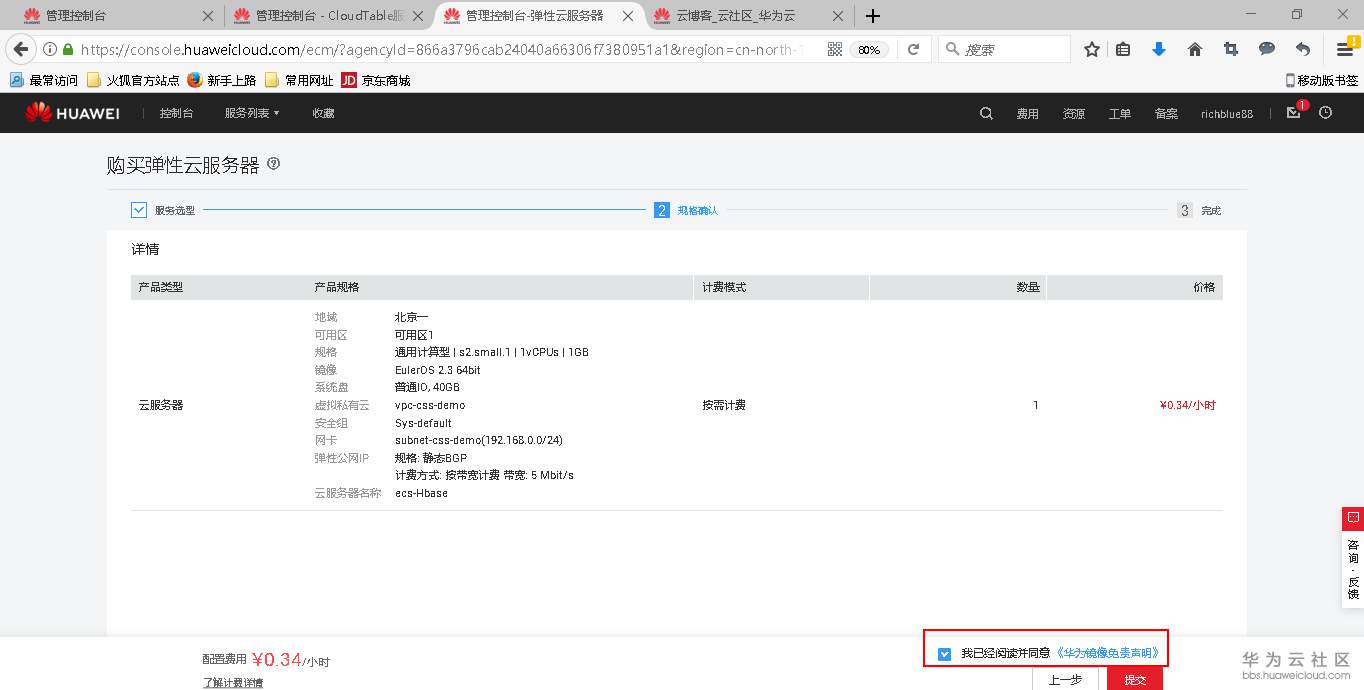Expand the 服务列表 dropdown

tap(252, 114)
